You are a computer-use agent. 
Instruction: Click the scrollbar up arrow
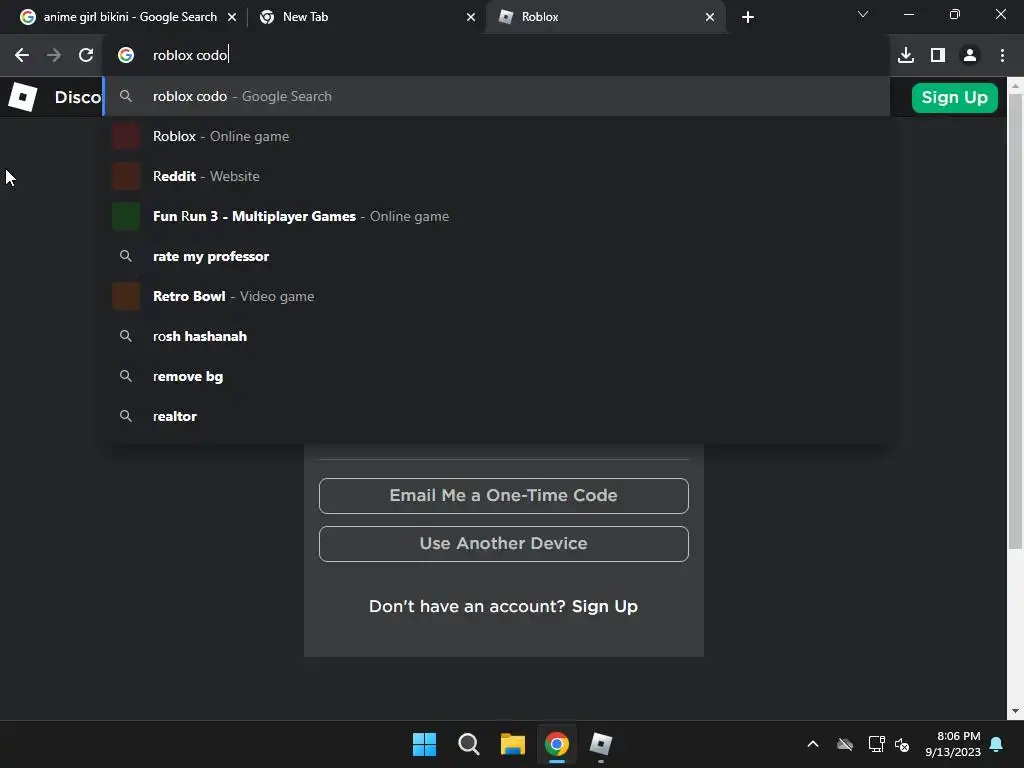[x=1015, y=85]
